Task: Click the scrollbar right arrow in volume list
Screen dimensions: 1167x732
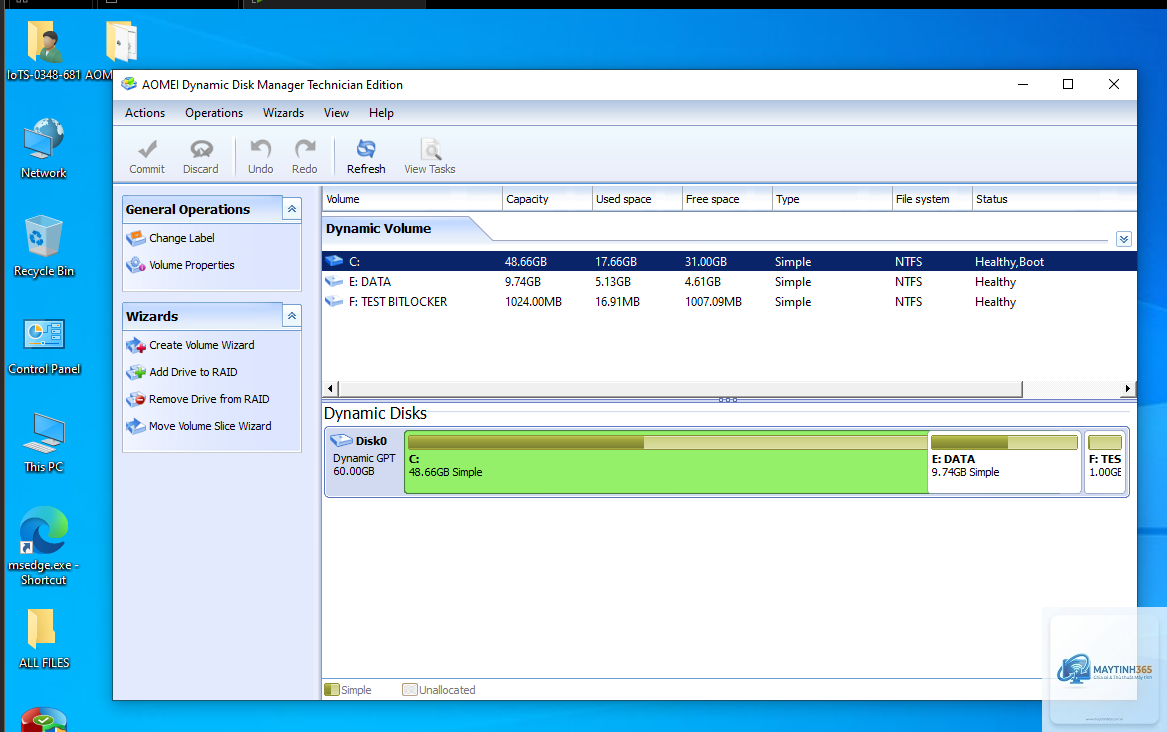Action: tap(1128, 388)
